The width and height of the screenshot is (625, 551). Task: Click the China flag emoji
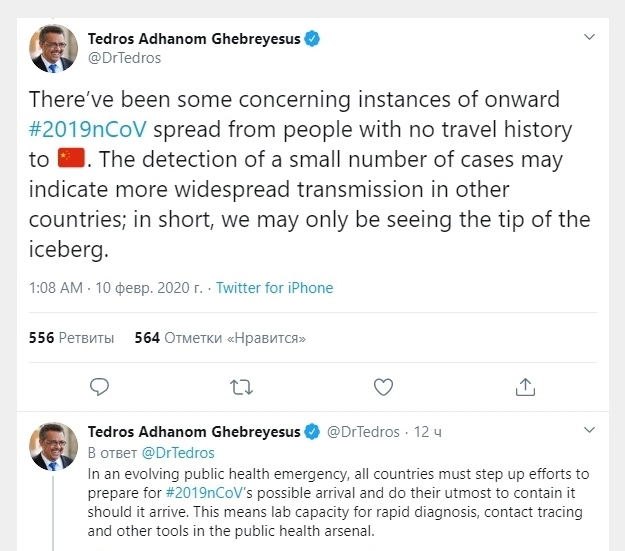[x=71, y=157]
